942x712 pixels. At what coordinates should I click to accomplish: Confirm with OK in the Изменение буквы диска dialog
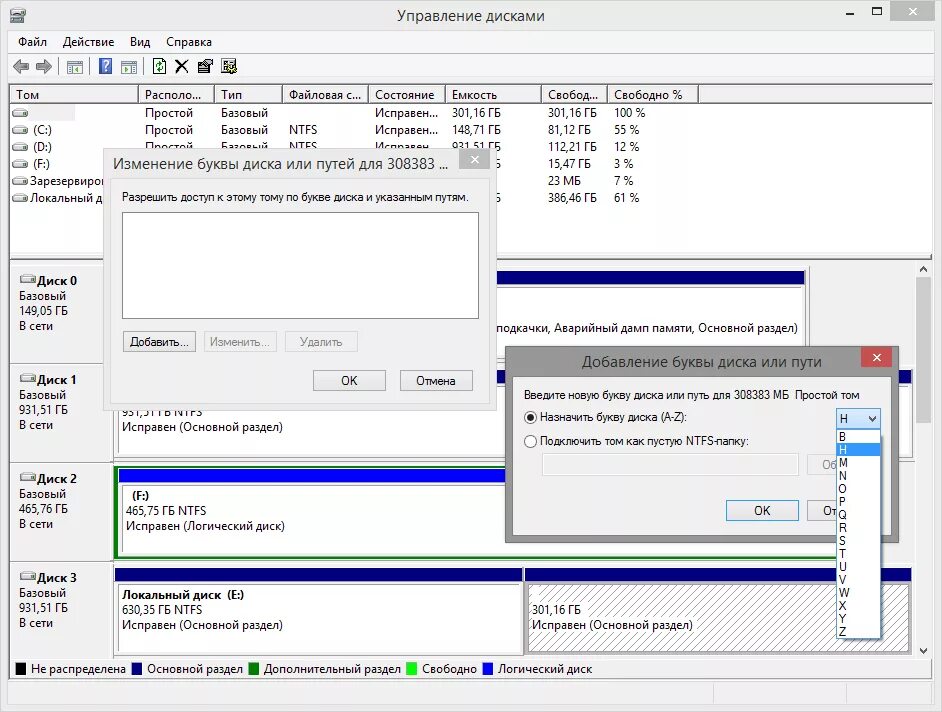pos(349,381)
